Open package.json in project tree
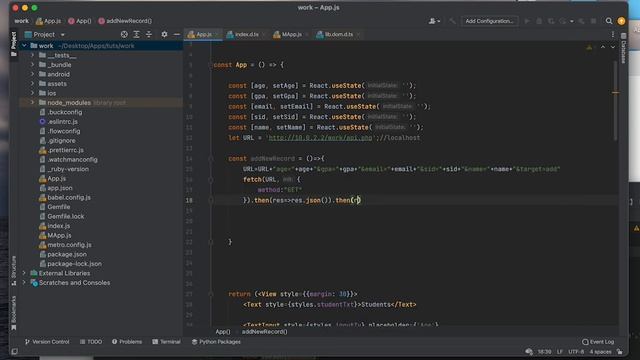640x360 pixels. [x=67, y=254]
